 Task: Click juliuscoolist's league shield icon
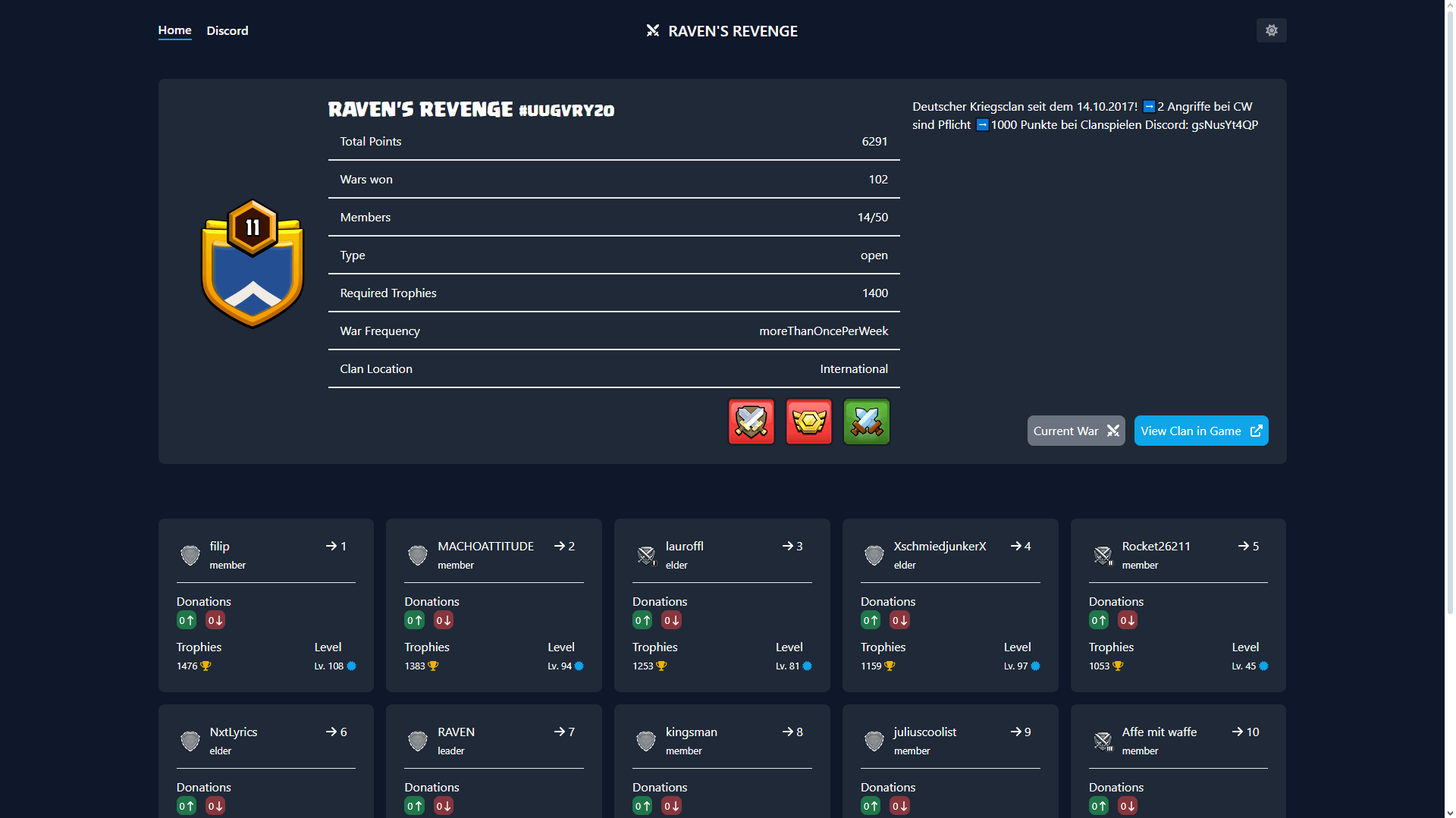point(874,741)
